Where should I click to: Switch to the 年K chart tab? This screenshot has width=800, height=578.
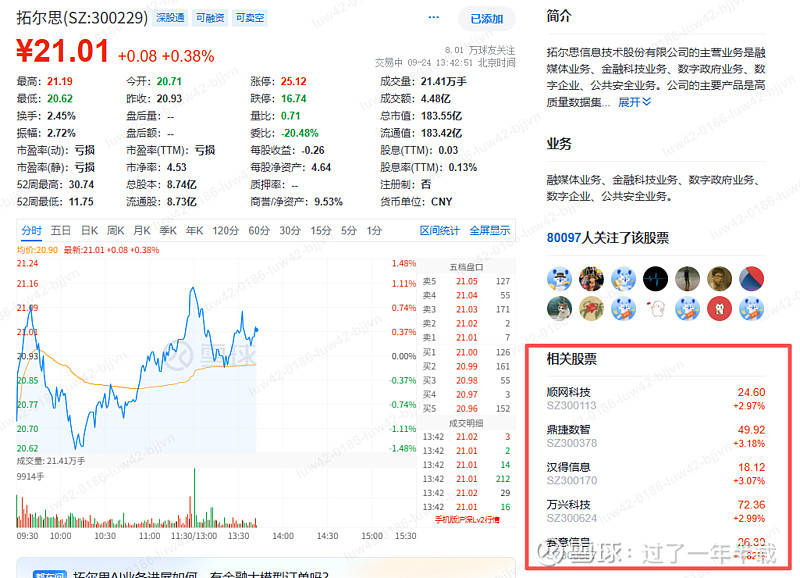(194, 231)
